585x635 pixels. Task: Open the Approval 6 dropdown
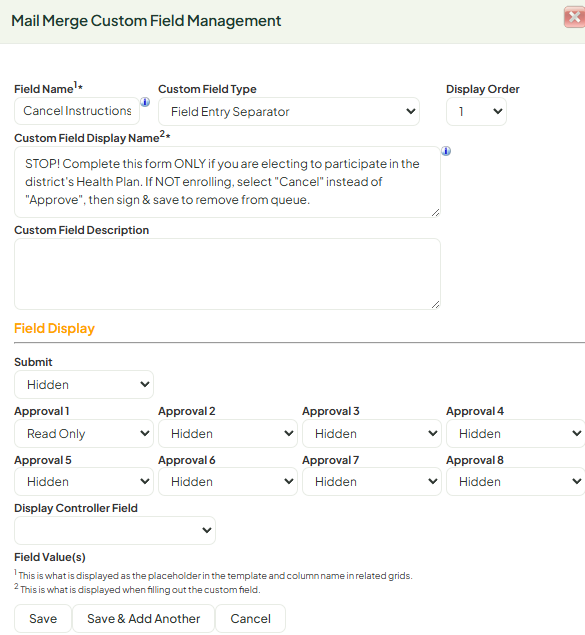click(228, 482)
